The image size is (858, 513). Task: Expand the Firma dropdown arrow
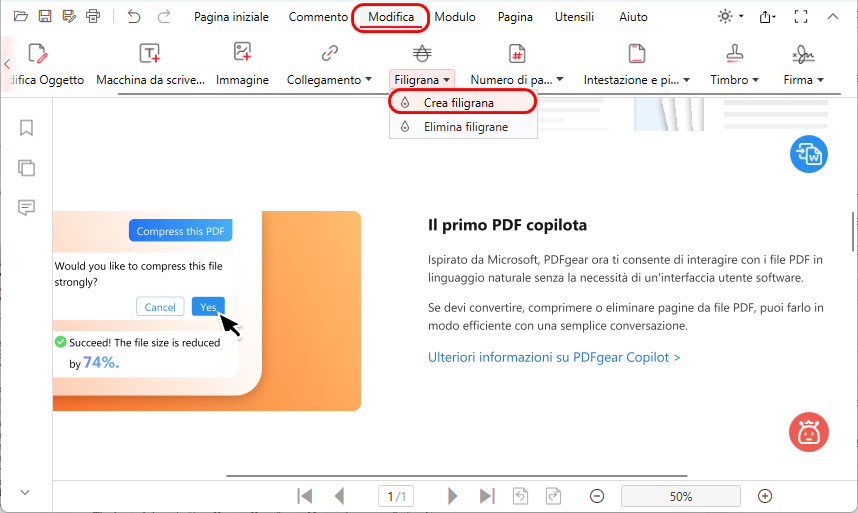coord(820,80)
